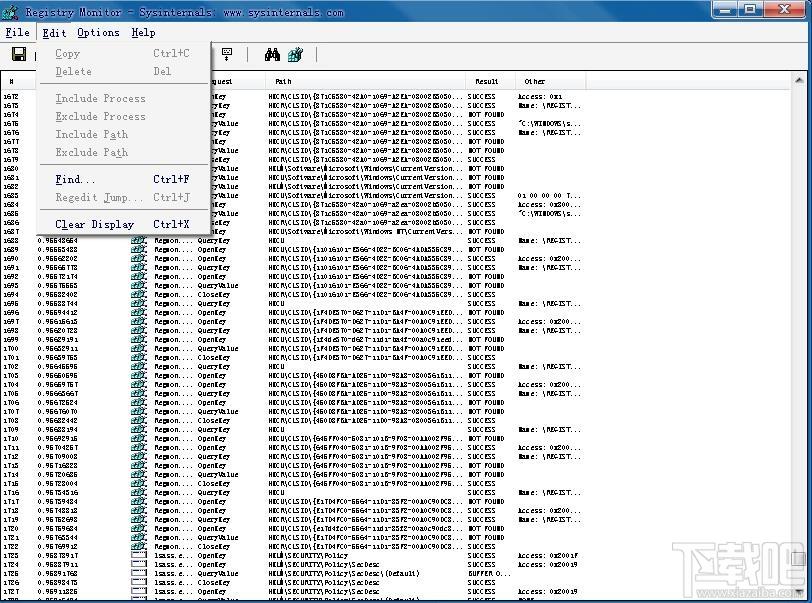Open the Options menu
812x603 pixels.
(x=97, y=32)
